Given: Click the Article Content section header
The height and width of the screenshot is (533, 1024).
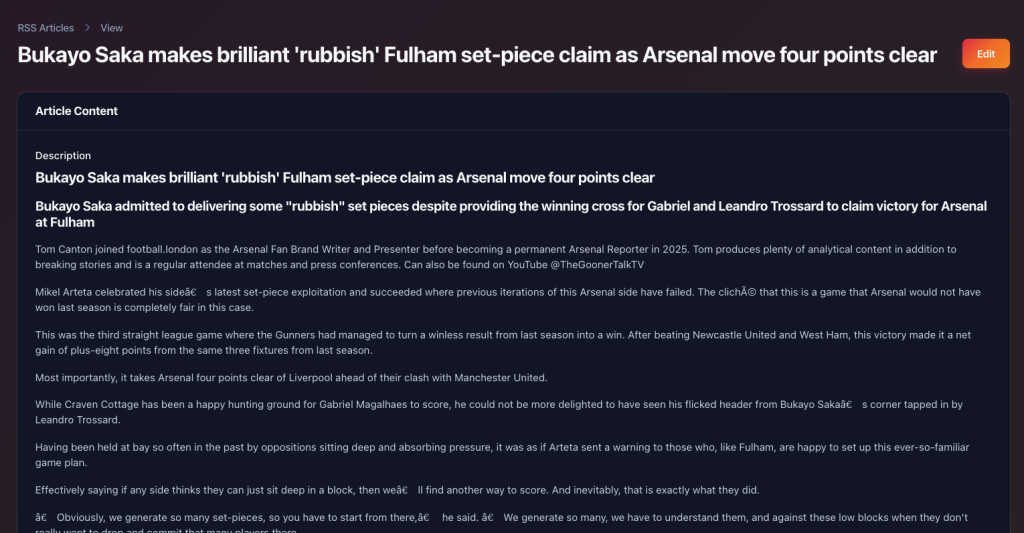Looking at the screenshot, I should point(77,111).
